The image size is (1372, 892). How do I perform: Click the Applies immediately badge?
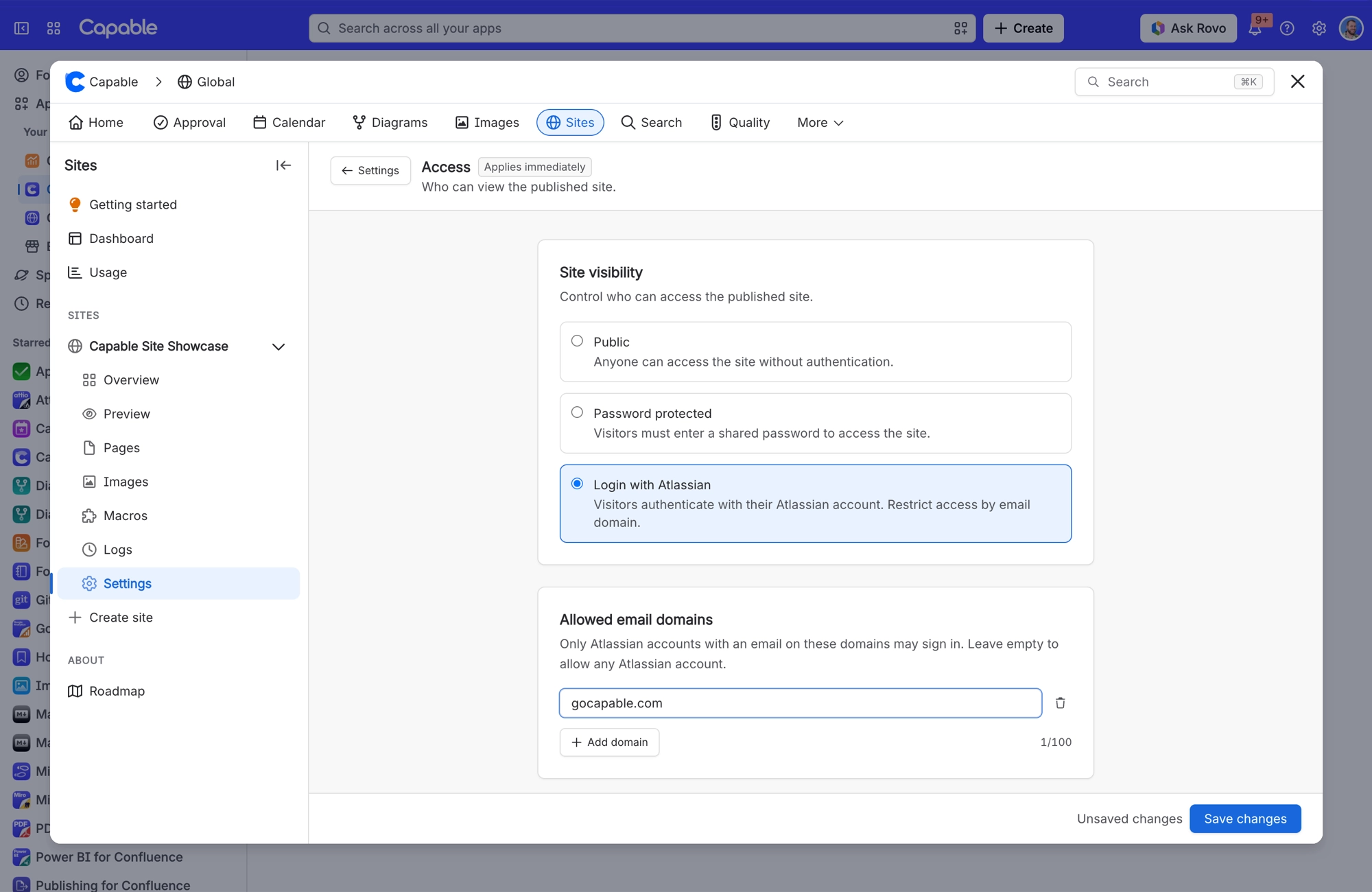[x=534, y=167]
